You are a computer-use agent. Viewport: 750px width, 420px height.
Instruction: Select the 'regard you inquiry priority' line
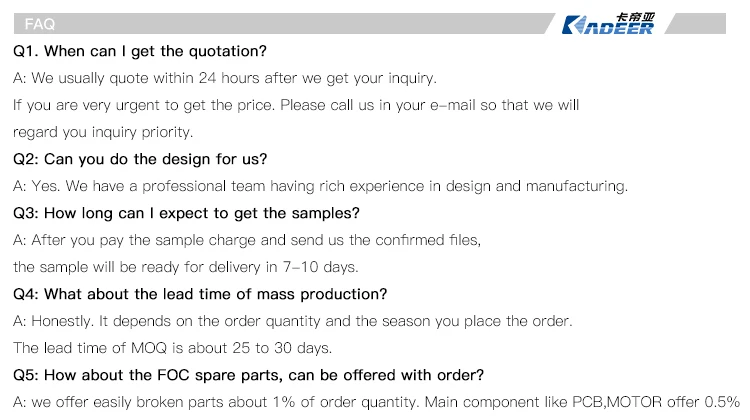[x=103, y=131]
